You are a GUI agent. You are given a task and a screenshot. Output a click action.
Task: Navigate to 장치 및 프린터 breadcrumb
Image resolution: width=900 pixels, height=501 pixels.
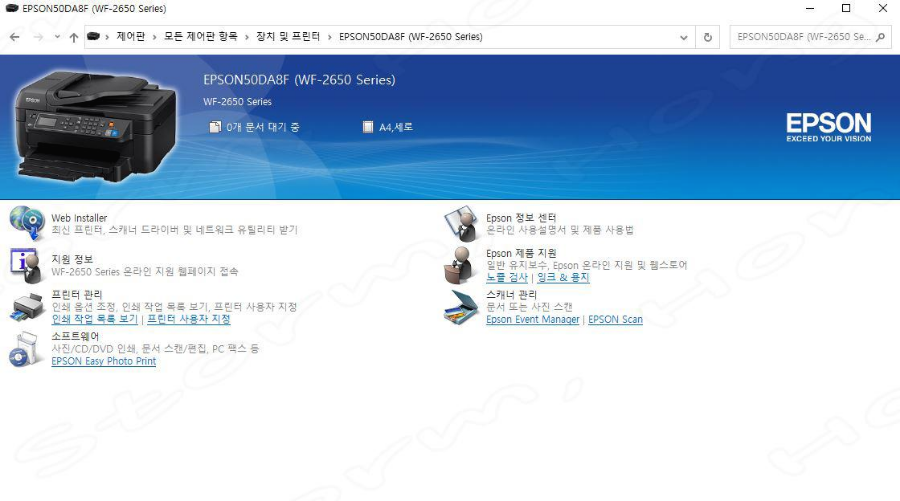[x=288, y=36]
